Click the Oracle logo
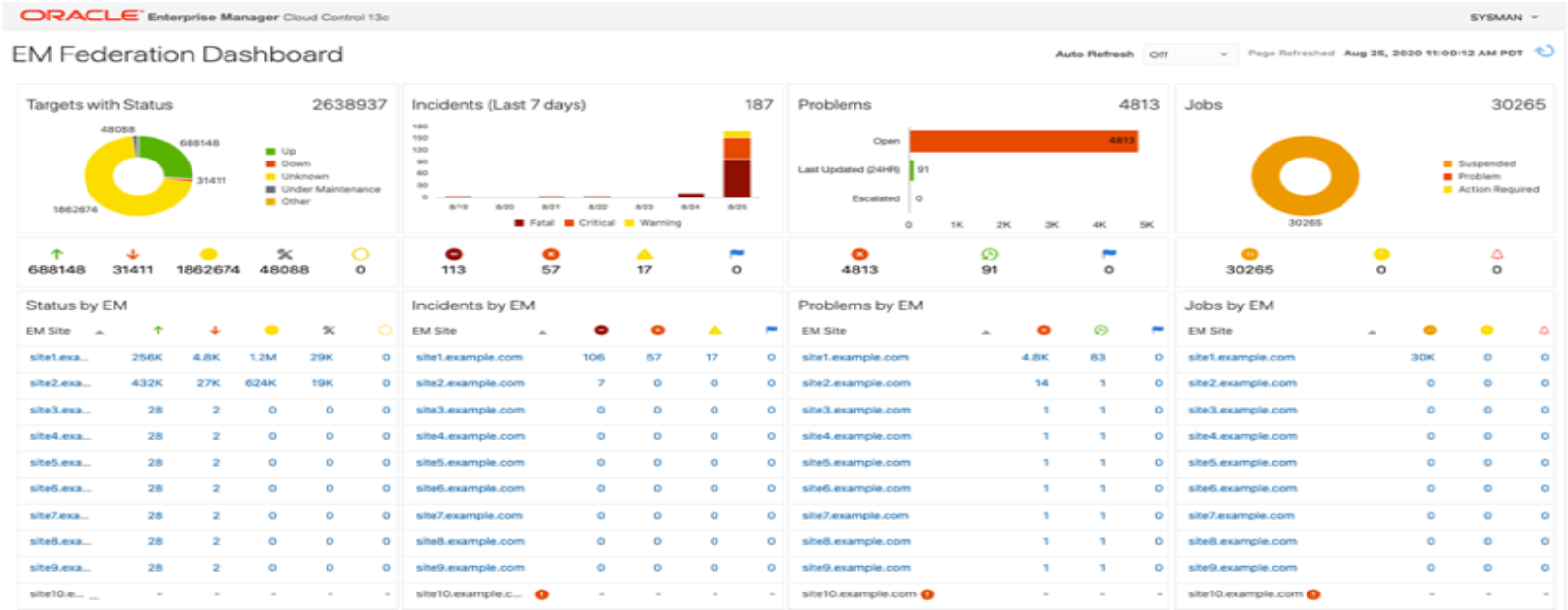This screenshot has width=1568, height=610. (81, 16)
